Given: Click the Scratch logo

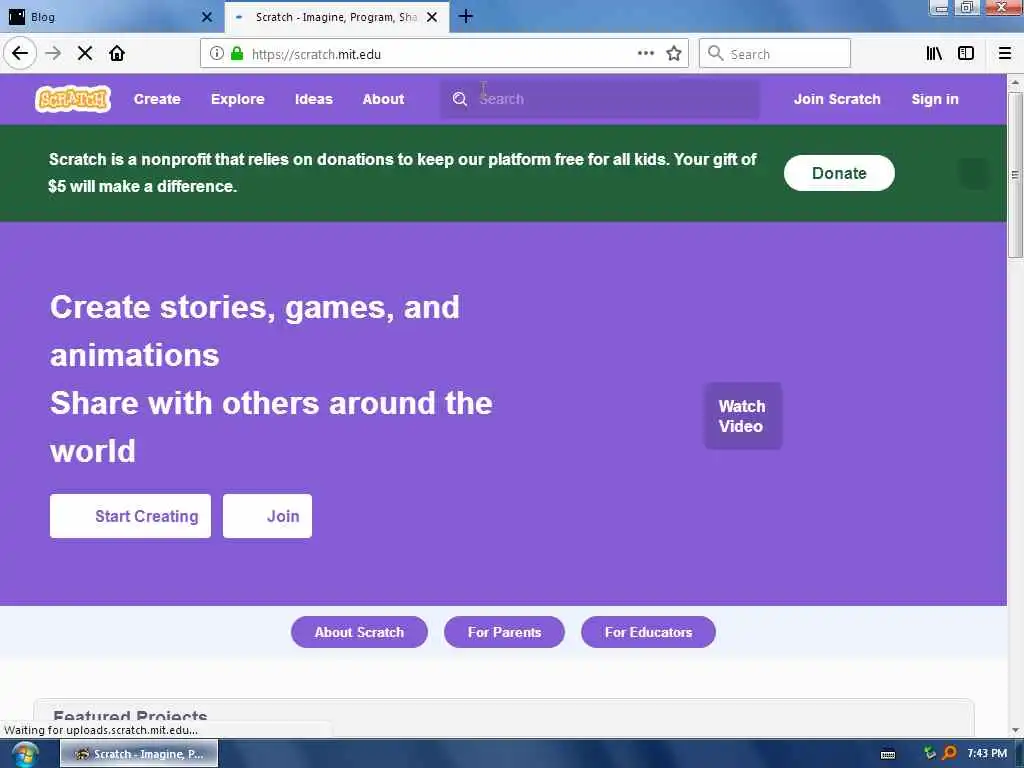Looking at the screenshot, I should 73,99.
